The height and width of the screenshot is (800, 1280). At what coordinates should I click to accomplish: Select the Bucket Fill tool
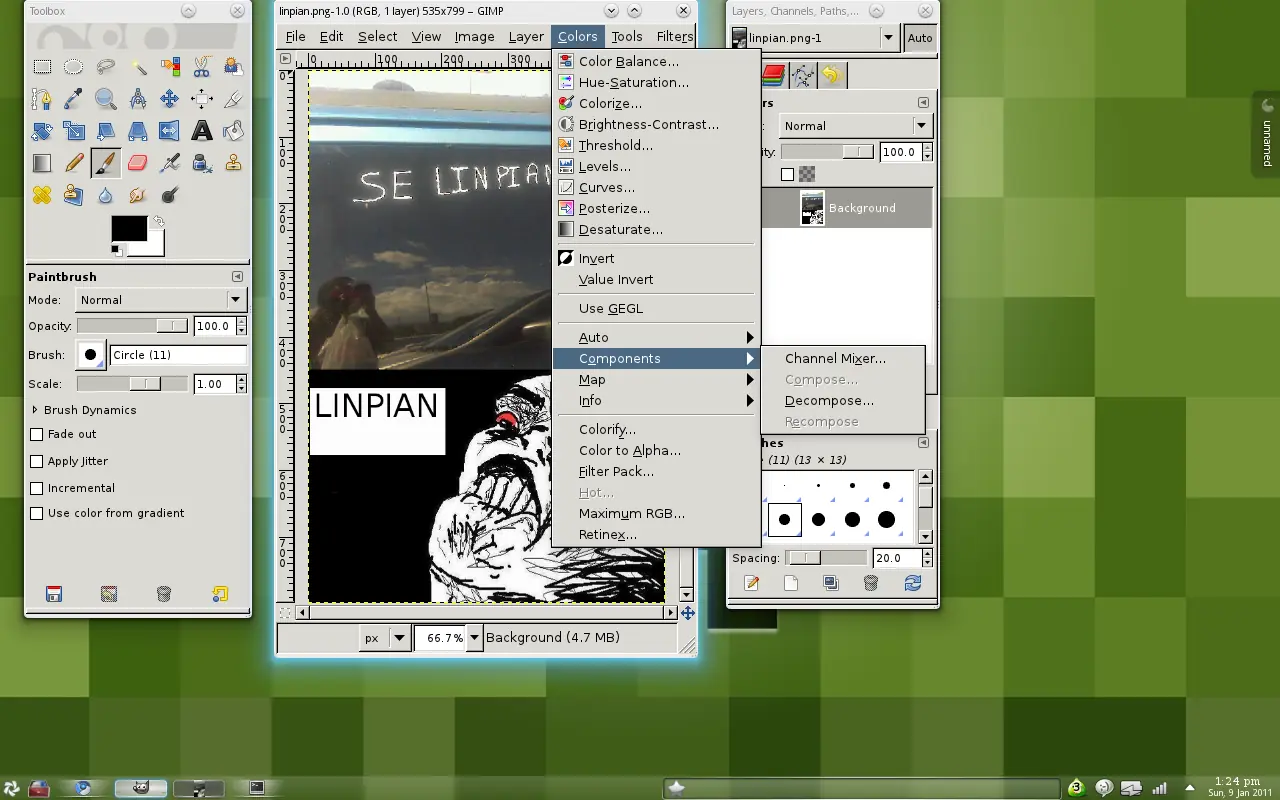click(234, 131)
